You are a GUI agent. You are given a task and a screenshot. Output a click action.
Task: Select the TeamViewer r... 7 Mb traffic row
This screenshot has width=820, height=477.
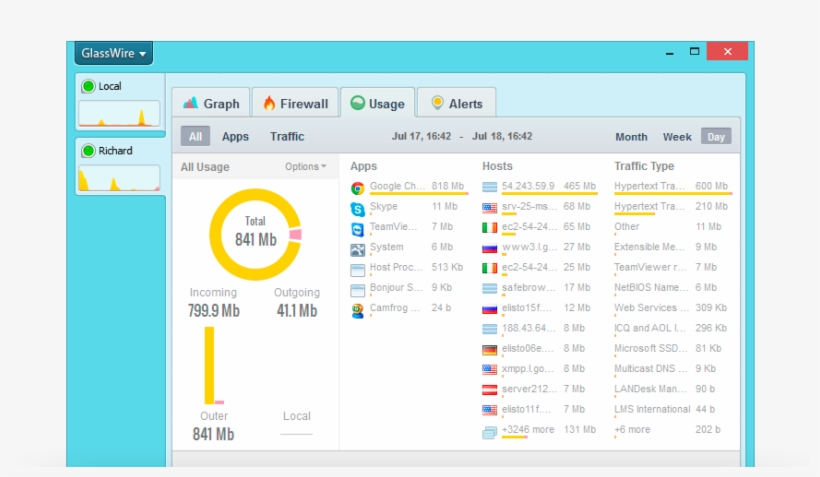(671, 268)
